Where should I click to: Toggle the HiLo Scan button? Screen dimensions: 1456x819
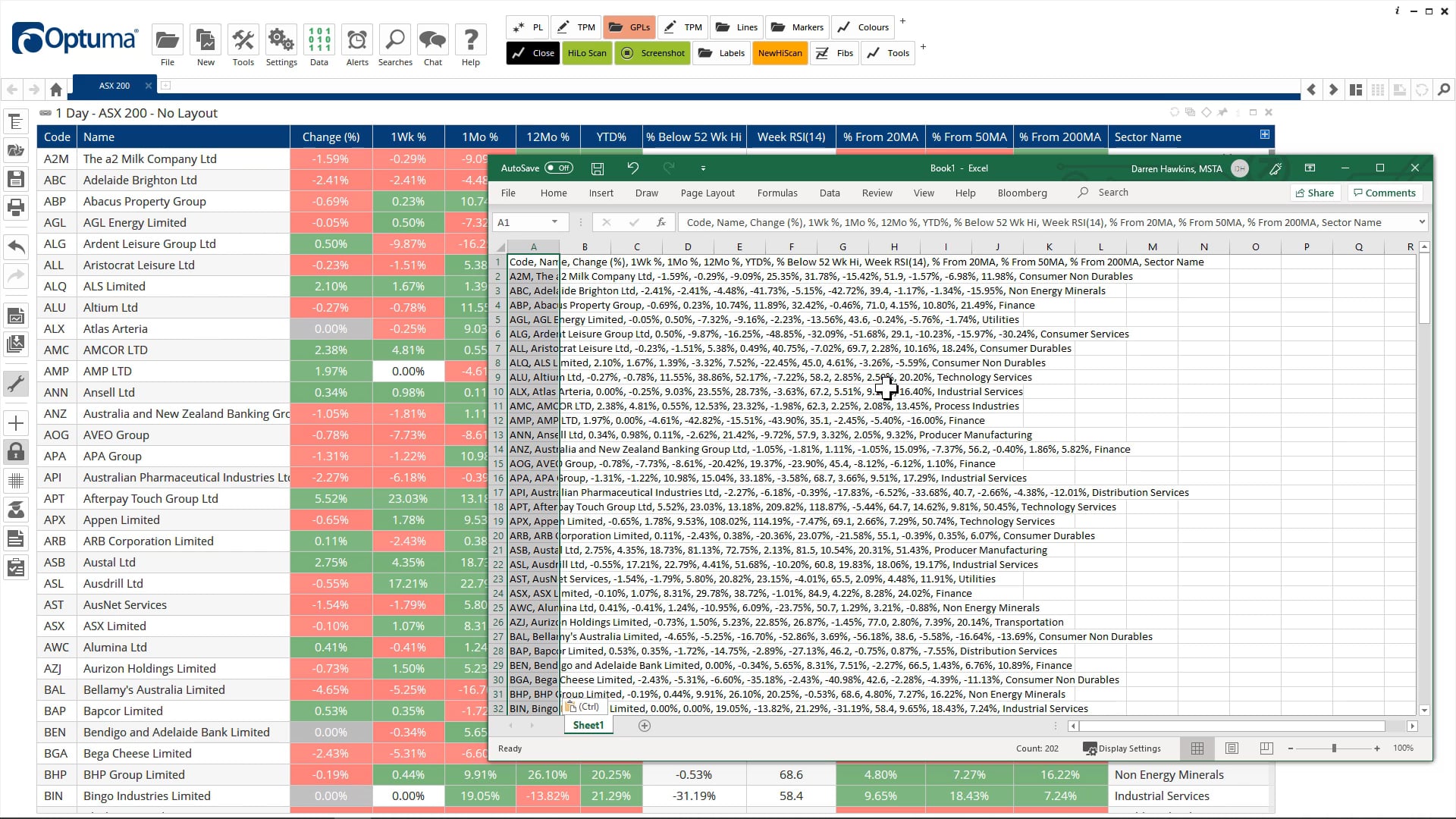587,53
